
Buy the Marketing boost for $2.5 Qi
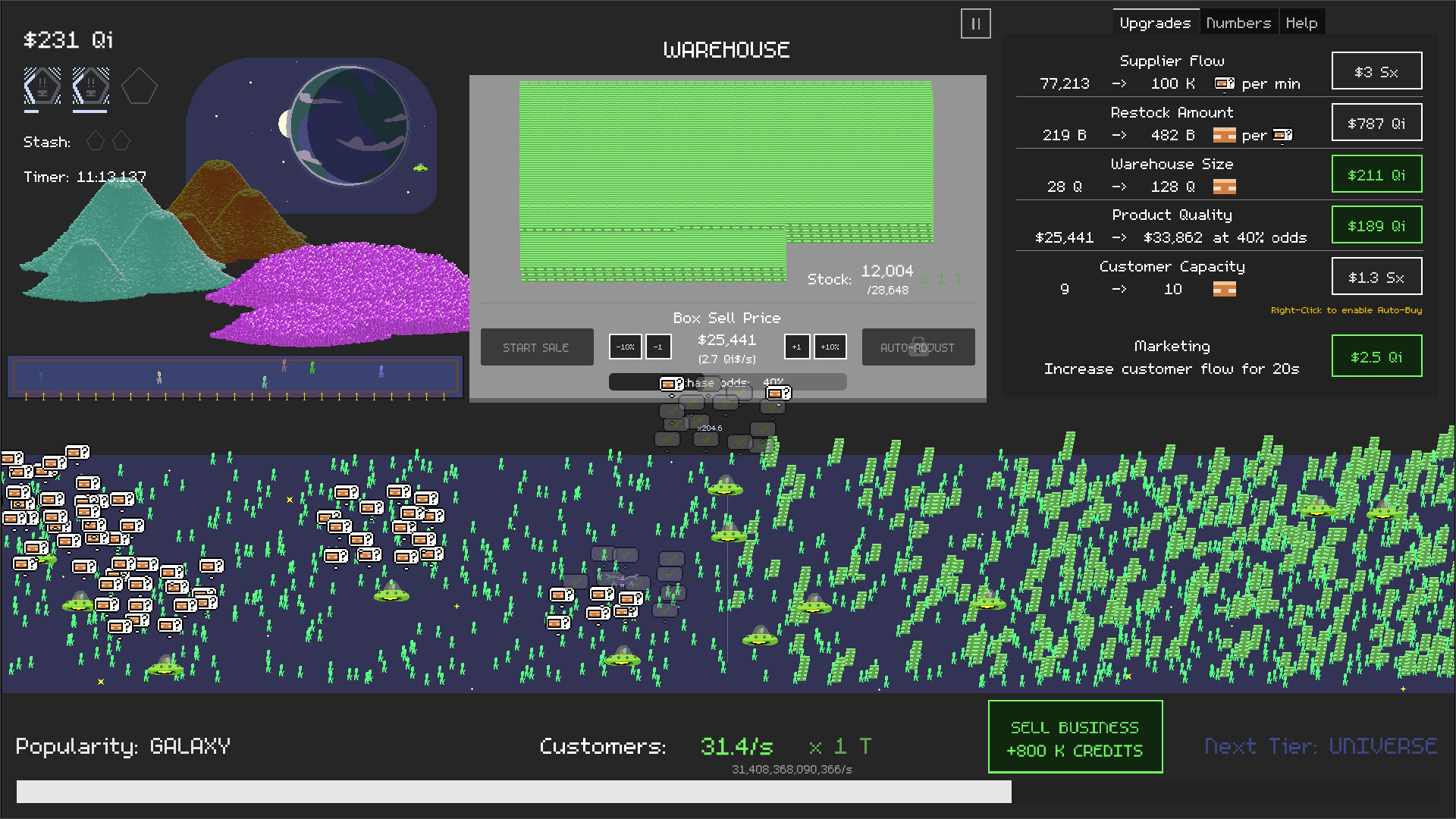pos(1376,356)
